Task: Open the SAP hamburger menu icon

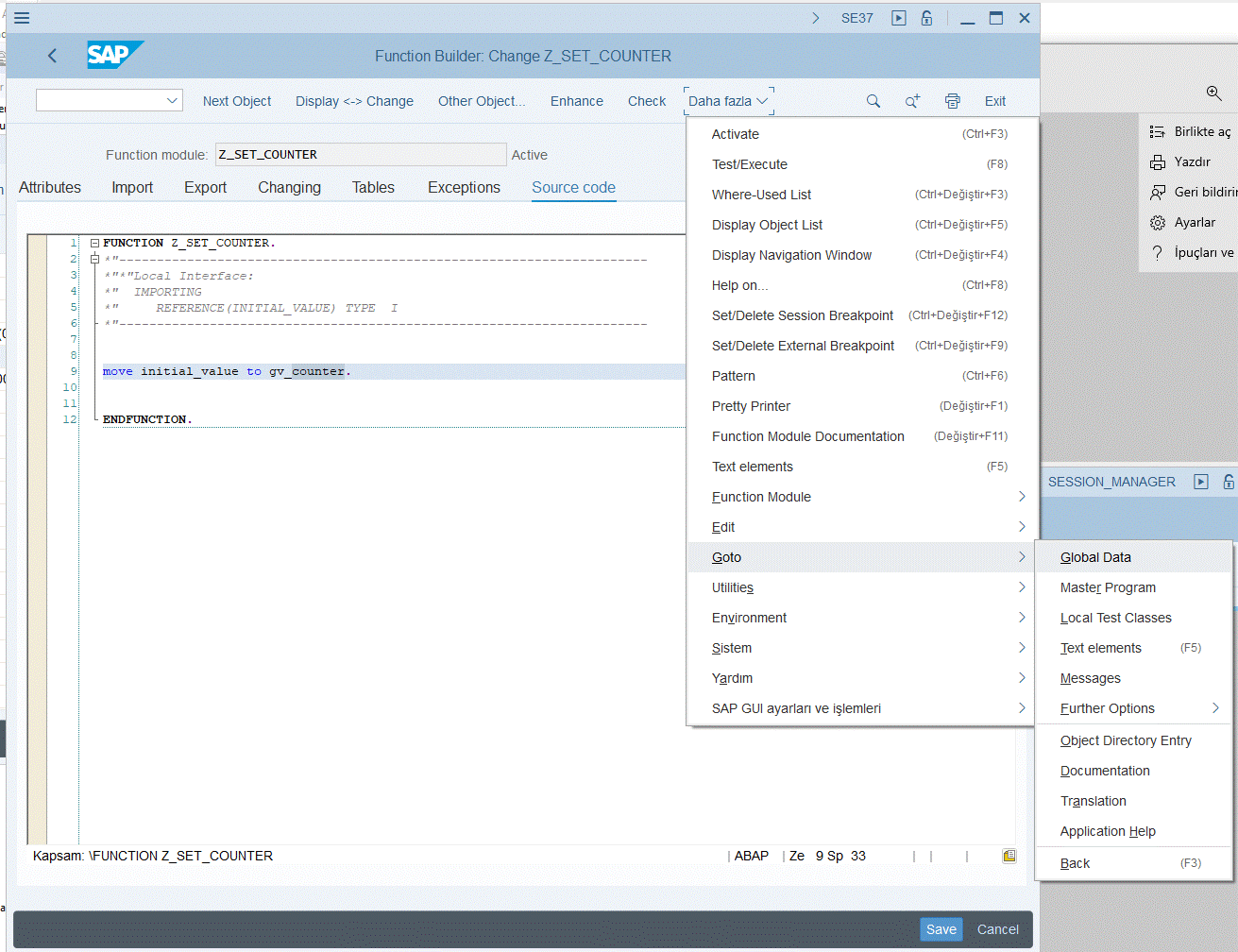Action: tap(22, 18)
